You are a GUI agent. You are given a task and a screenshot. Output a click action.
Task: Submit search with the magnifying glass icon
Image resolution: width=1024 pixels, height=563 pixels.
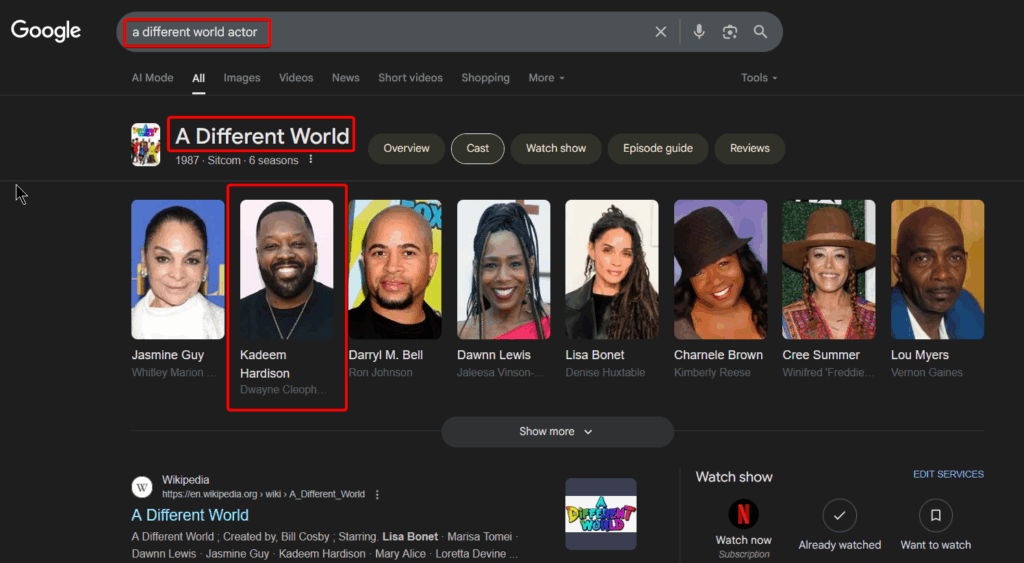click(x=760, y=31)
